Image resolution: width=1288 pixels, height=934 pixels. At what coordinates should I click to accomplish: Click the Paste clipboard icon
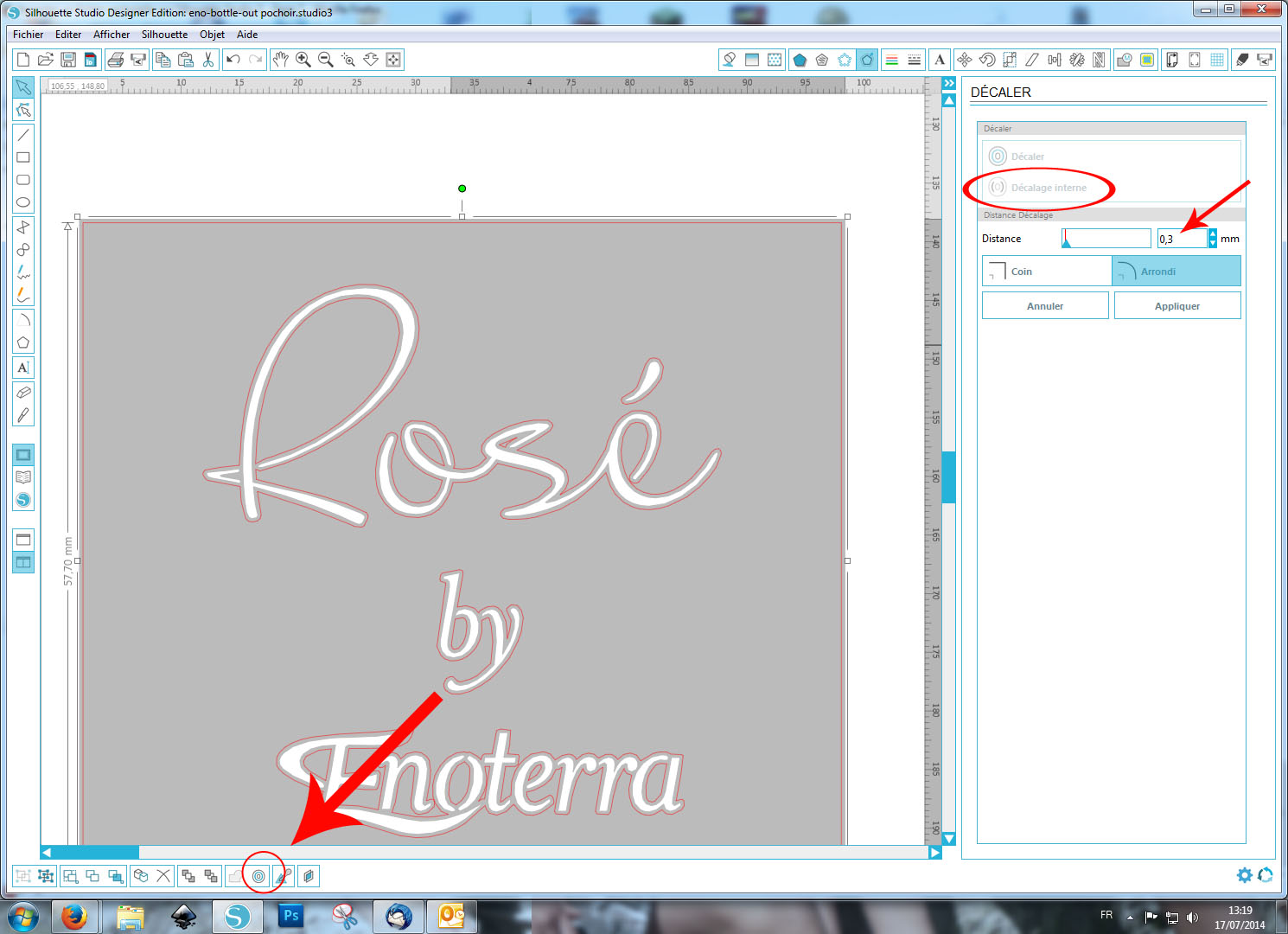(185, 60)
